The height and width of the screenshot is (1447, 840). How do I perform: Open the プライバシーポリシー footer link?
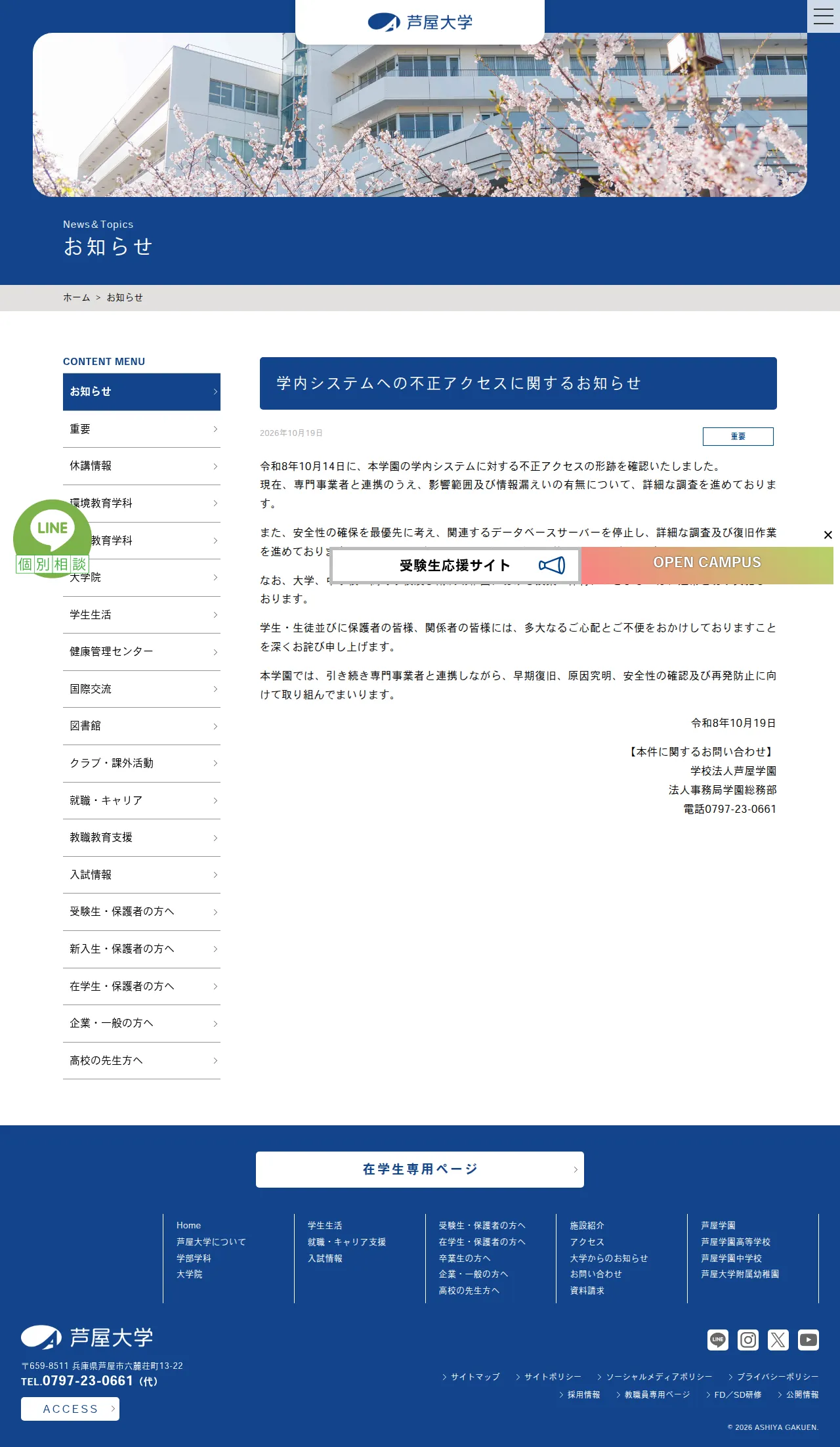[774, 1377]
